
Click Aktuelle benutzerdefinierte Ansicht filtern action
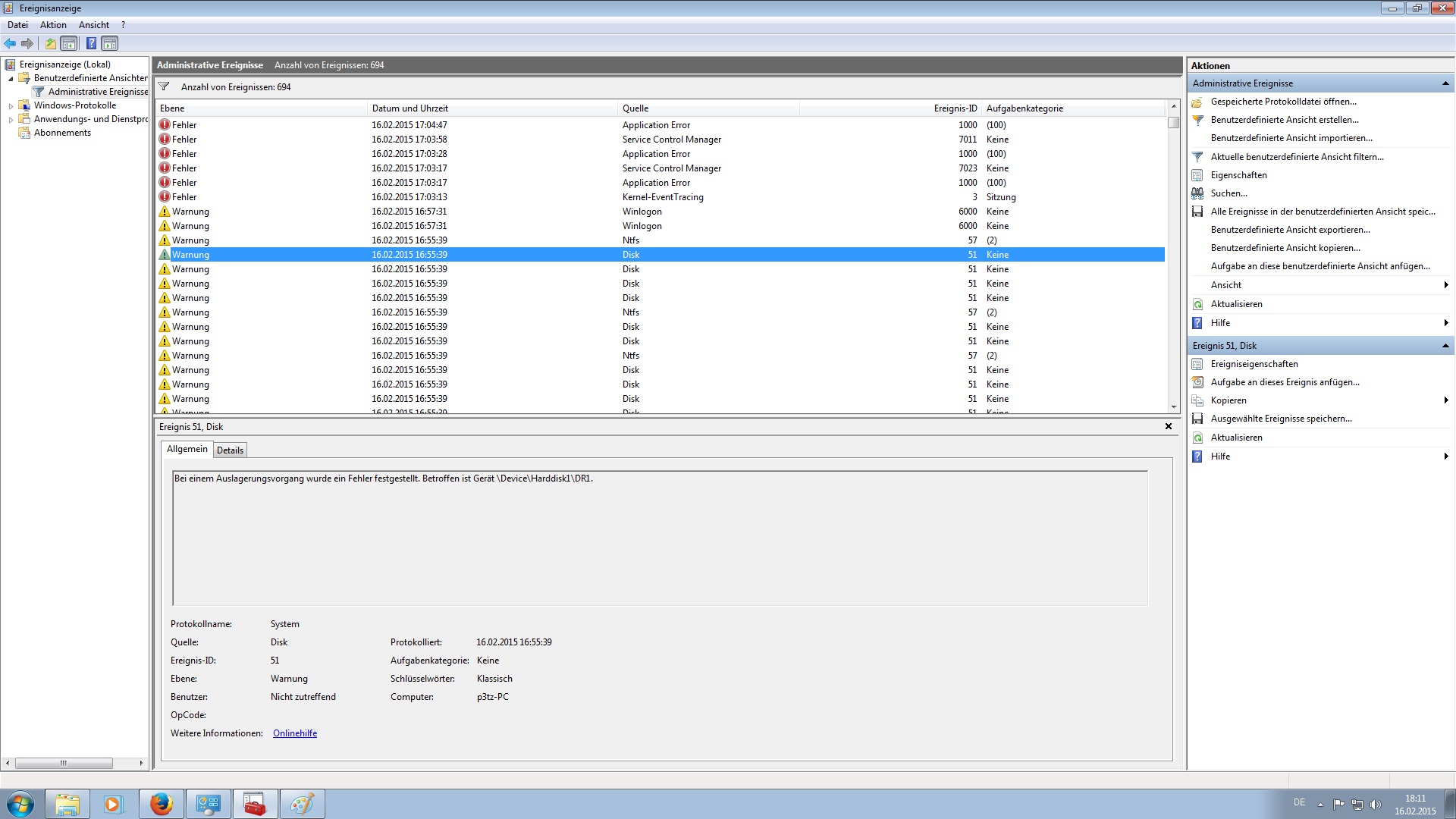(1297, 157)
